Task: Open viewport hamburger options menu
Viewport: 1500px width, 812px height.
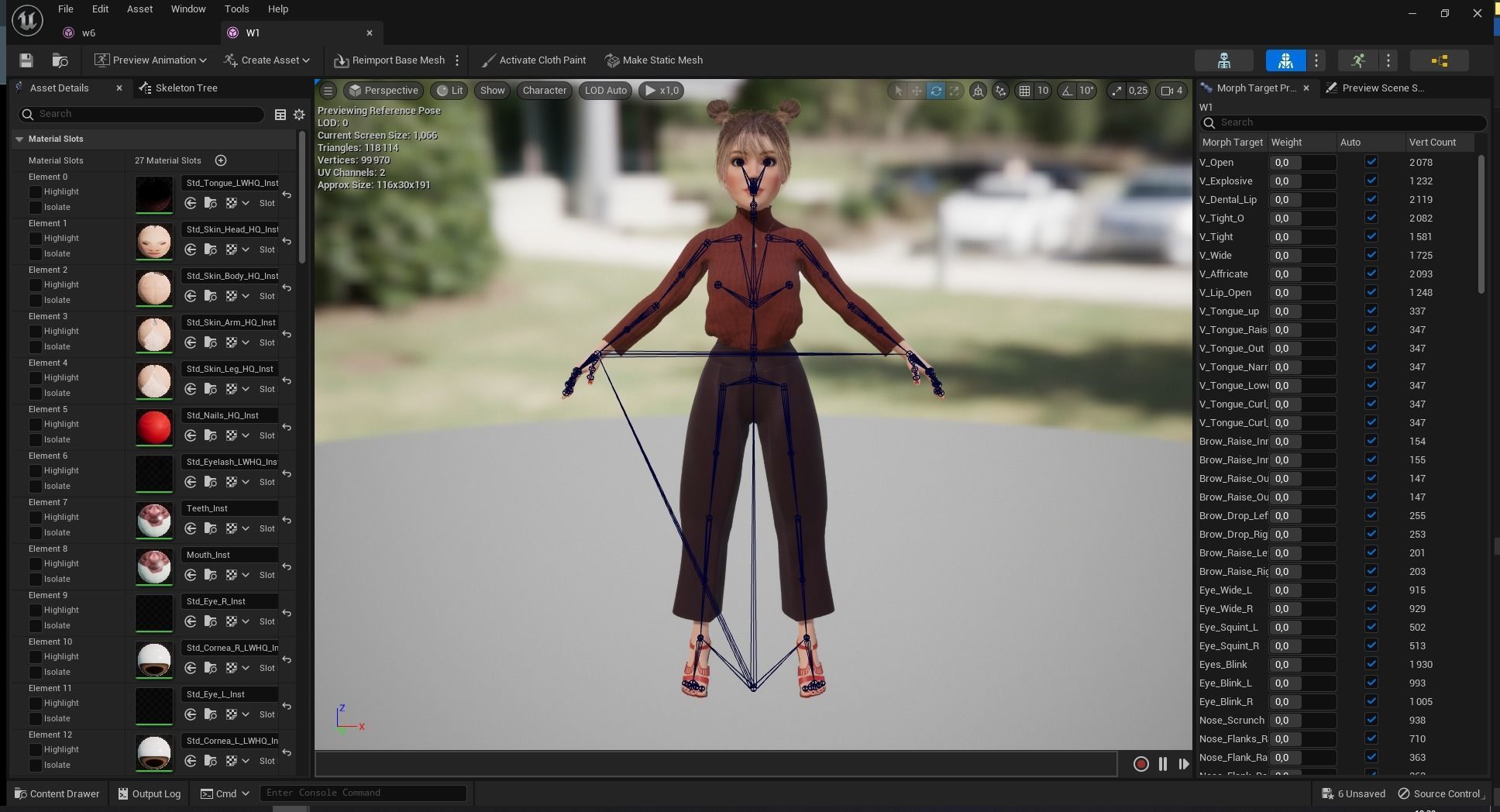Action: [x=328, y=91]
